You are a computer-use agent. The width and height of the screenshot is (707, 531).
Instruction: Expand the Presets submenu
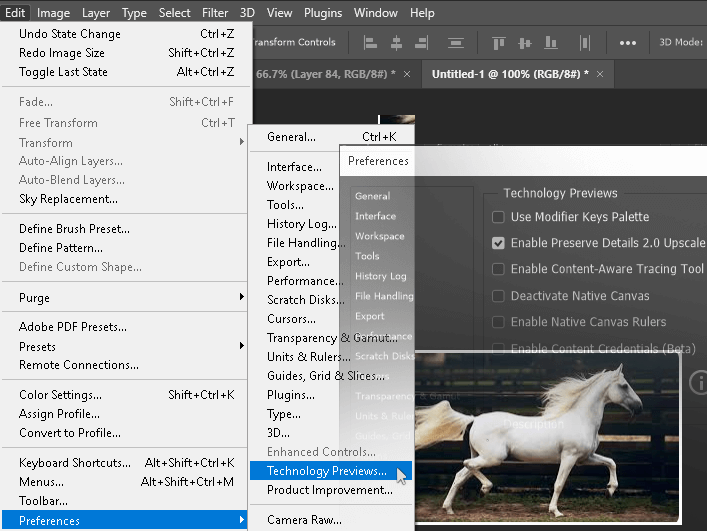pos(242,346)
